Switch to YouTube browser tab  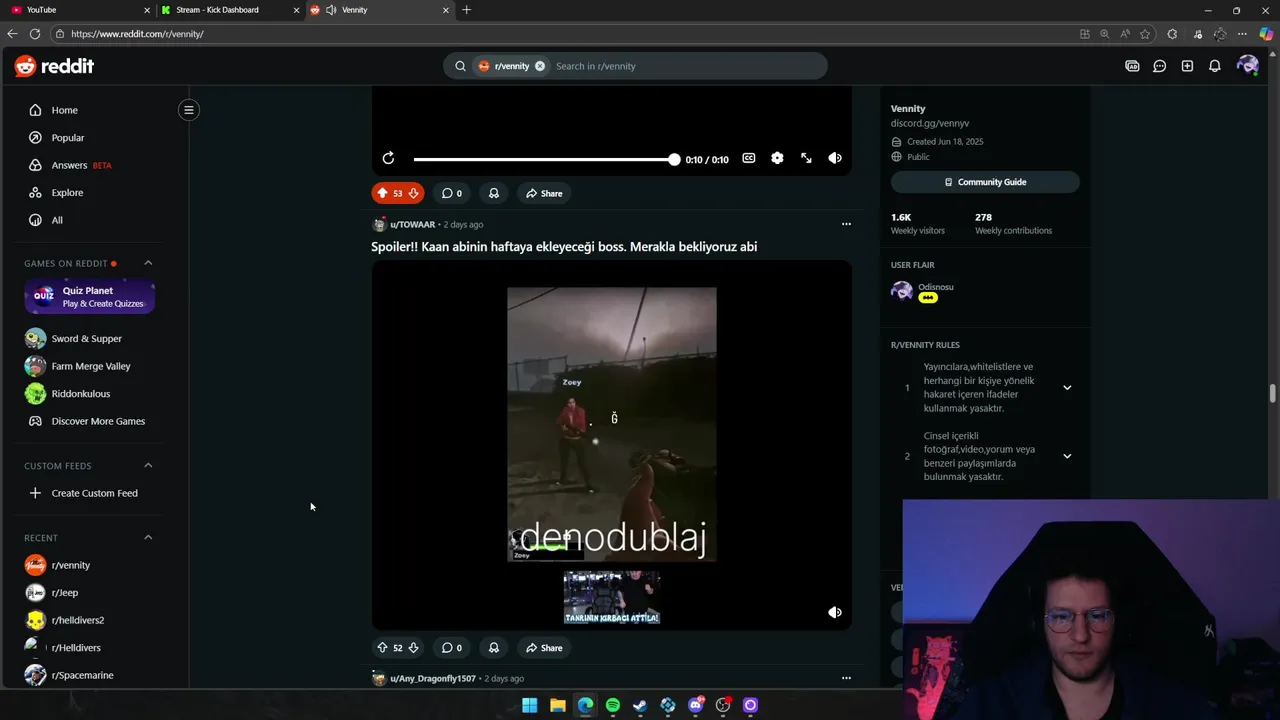[79, 10]
